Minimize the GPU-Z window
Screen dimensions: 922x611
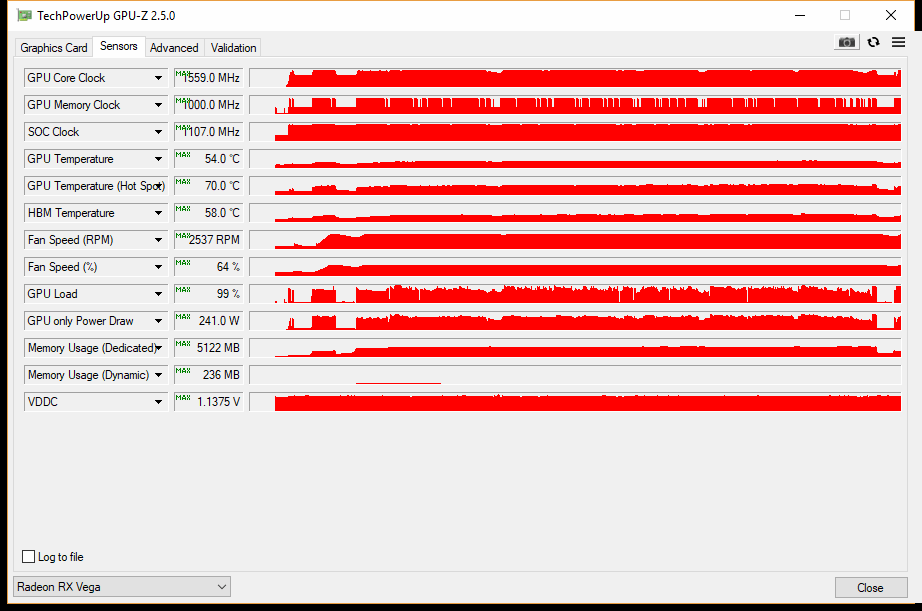pos(800,15)
